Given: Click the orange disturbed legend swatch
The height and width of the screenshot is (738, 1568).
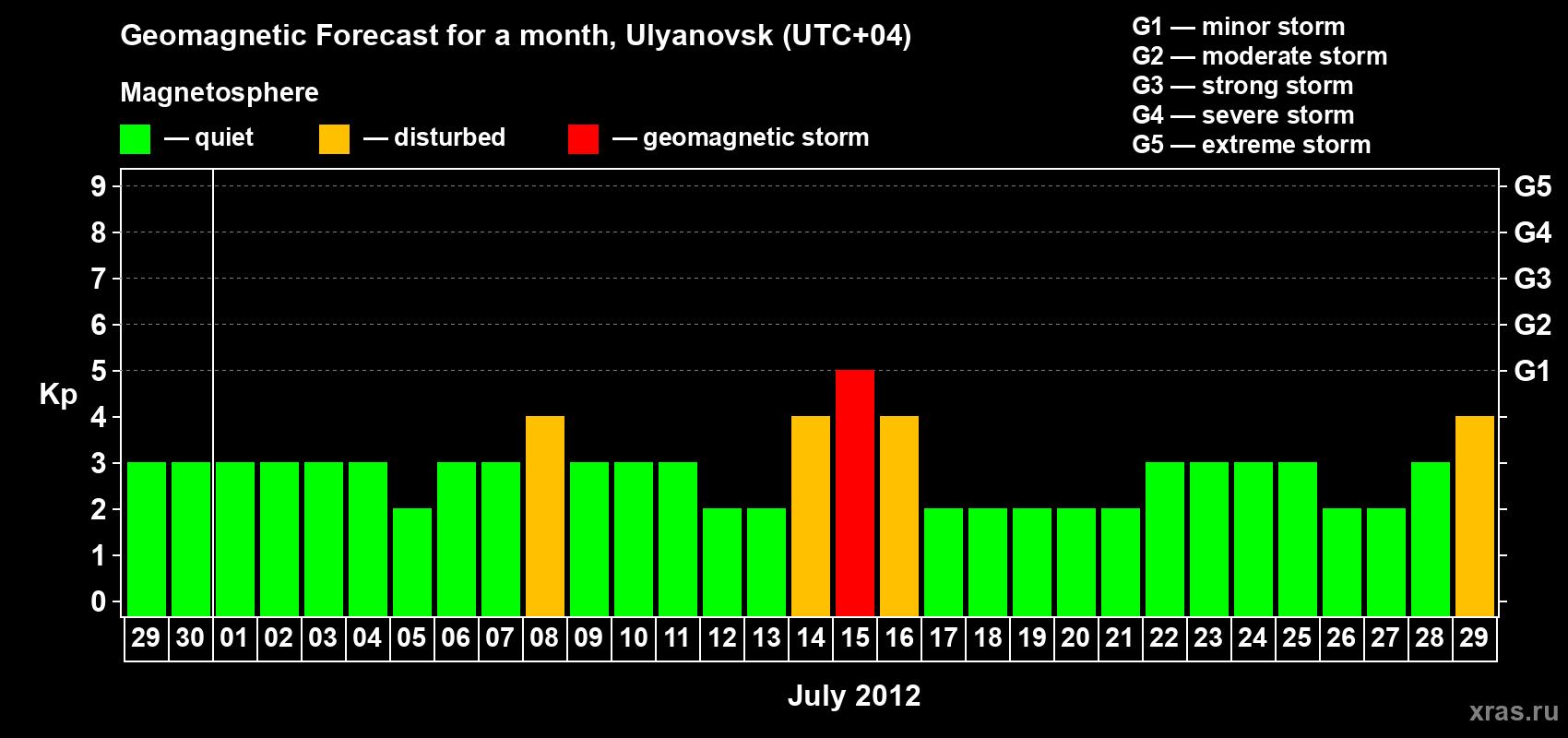Looking at the screenshot, I should click(334, 139).
